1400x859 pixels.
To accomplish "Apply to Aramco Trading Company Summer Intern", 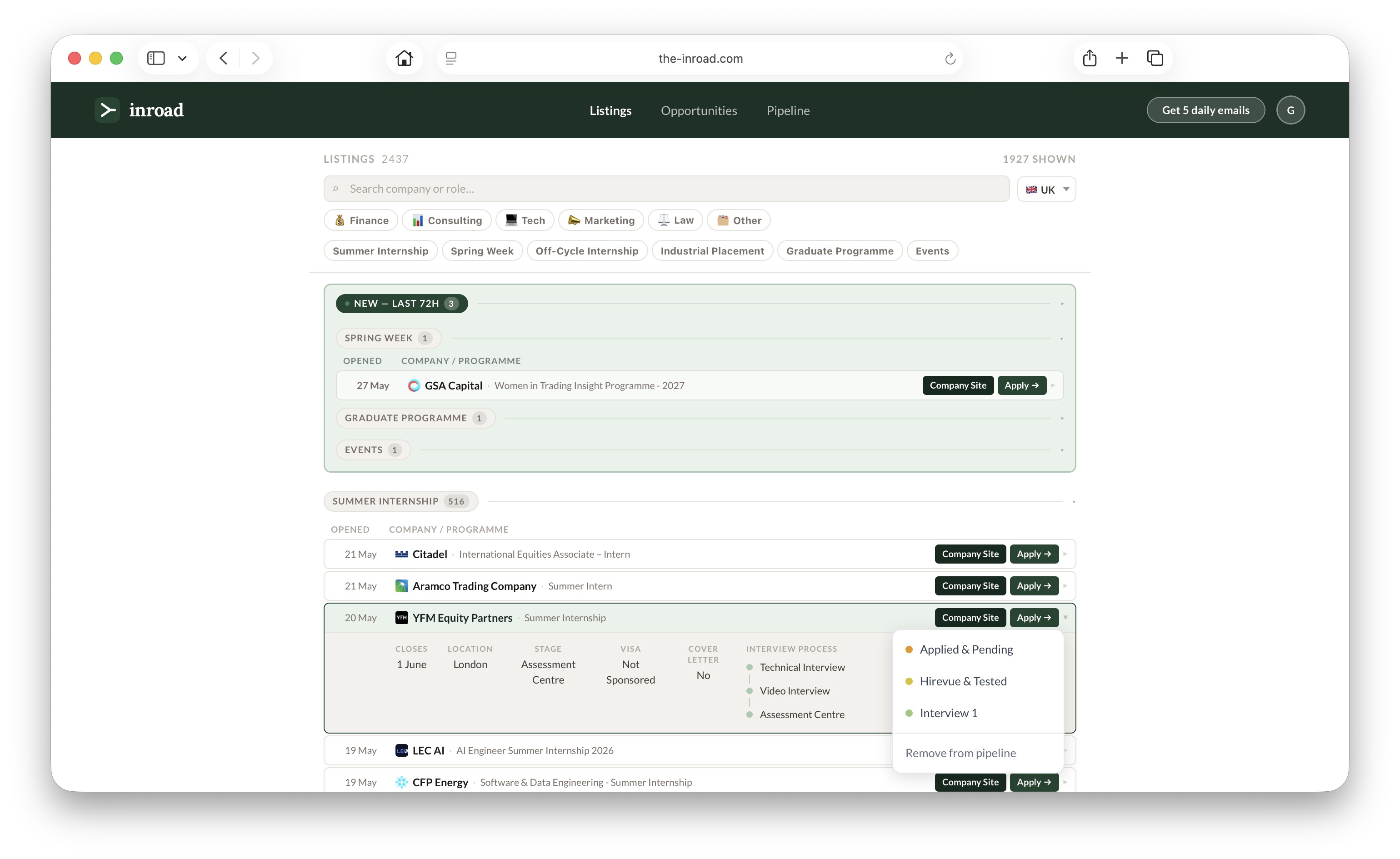I will pyautogui.click(x=1034, y=586).
